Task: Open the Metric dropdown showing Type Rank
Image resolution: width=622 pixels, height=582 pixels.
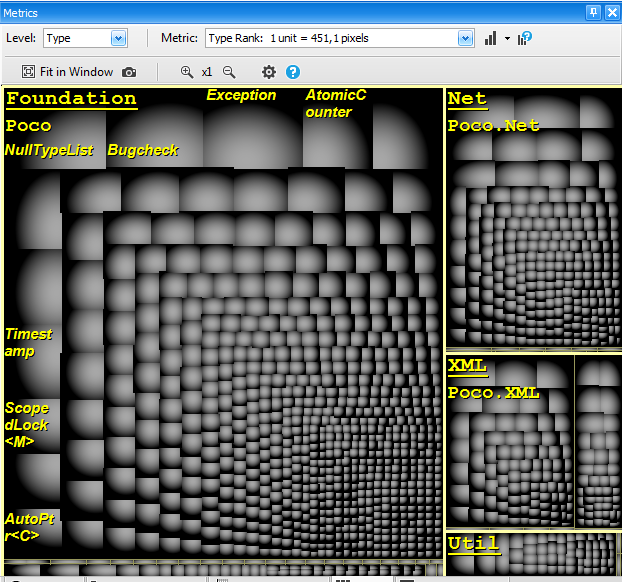Action: pos(340,38)
